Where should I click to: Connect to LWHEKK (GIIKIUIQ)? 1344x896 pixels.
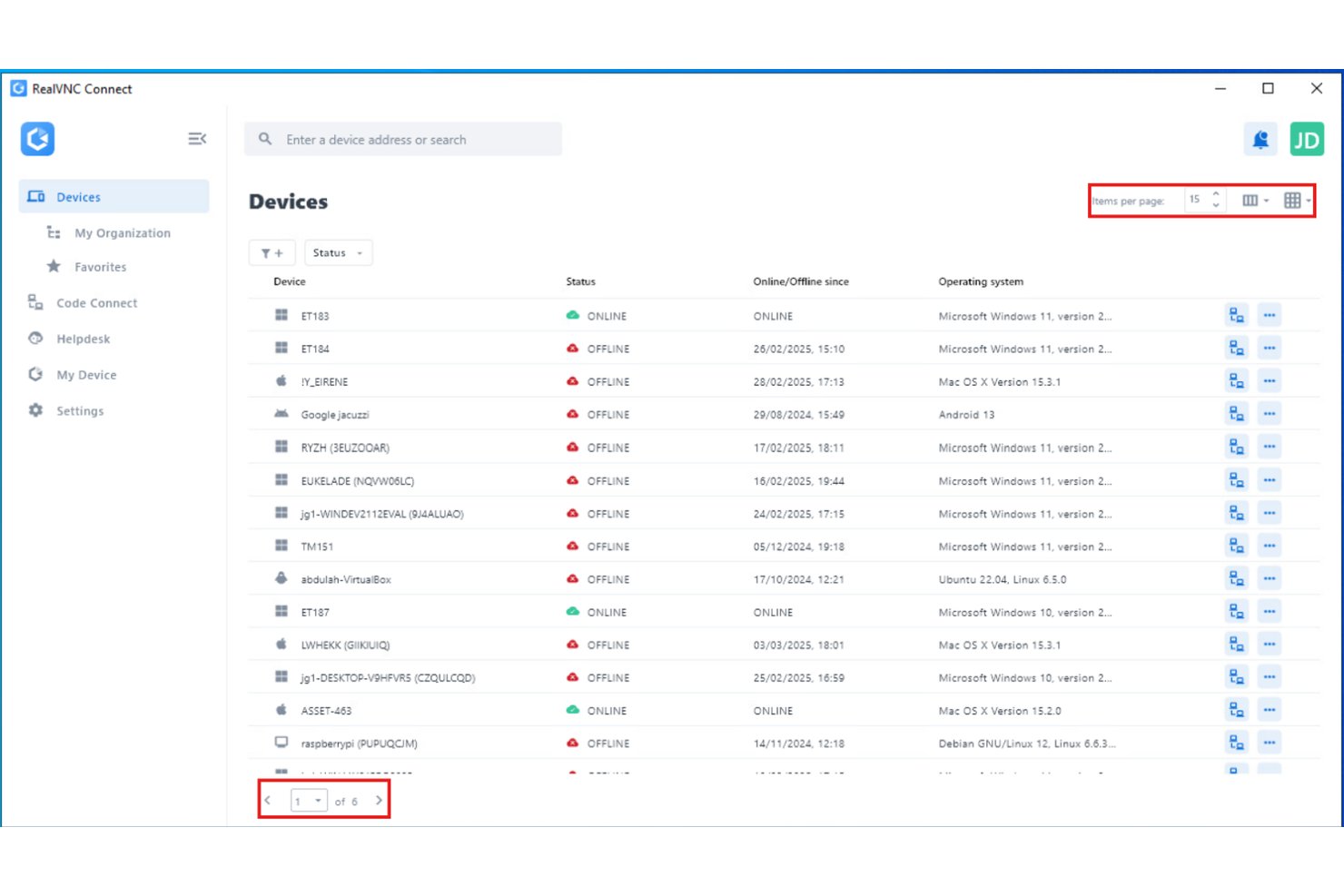pos(1236,645)
